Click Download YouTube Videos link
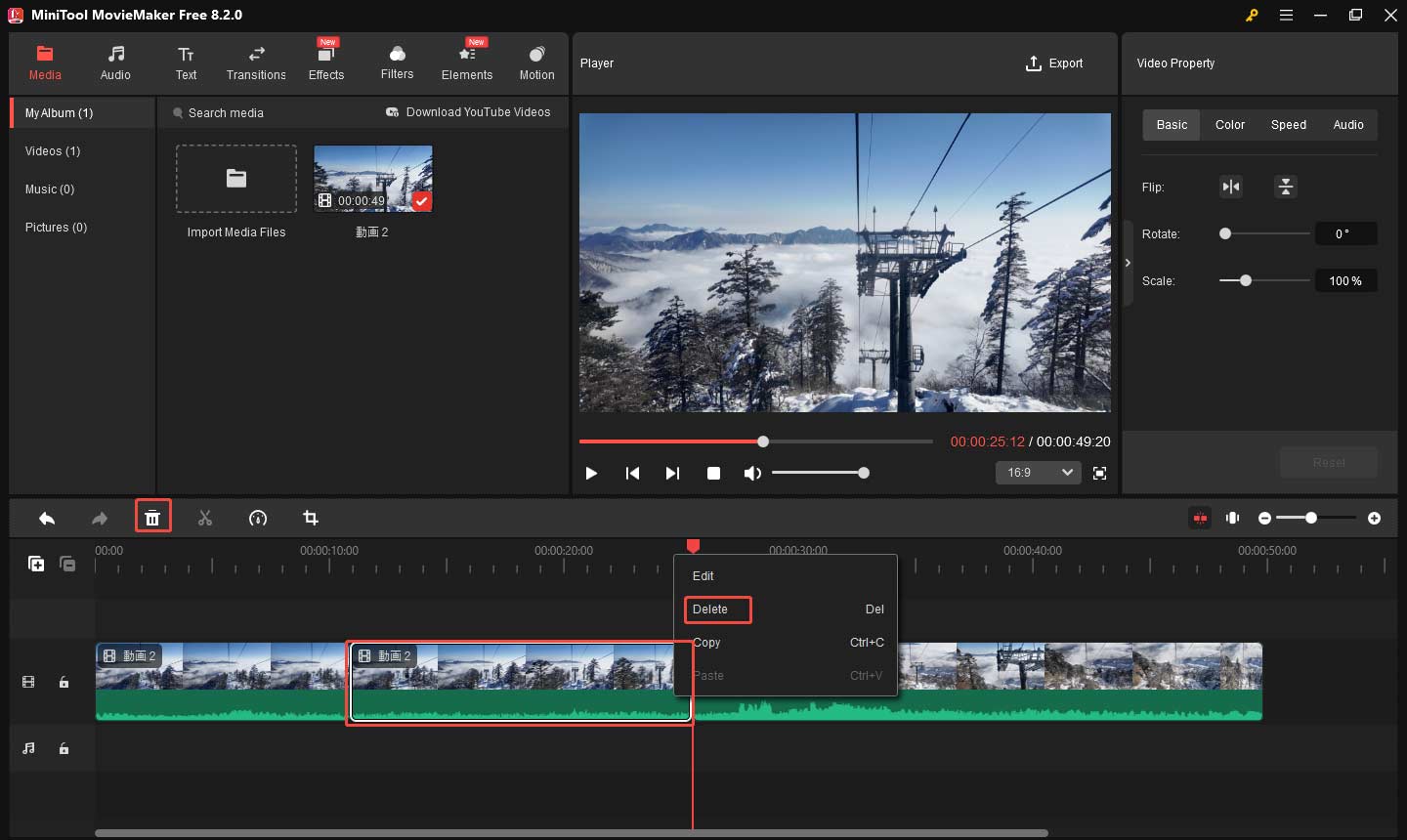 point(468,112)
